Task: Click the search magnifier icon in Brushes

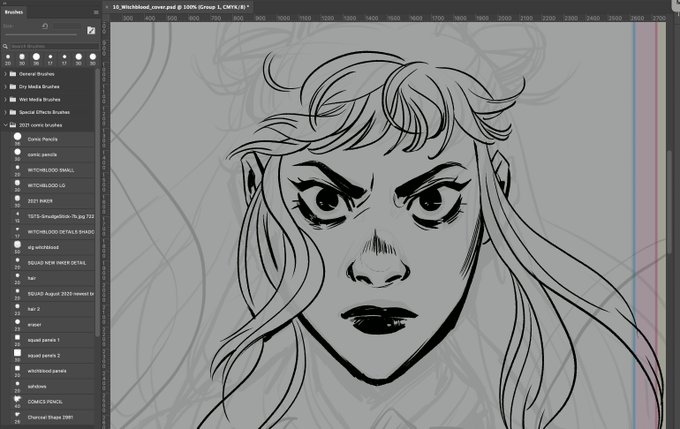Action: pos(5,46)
